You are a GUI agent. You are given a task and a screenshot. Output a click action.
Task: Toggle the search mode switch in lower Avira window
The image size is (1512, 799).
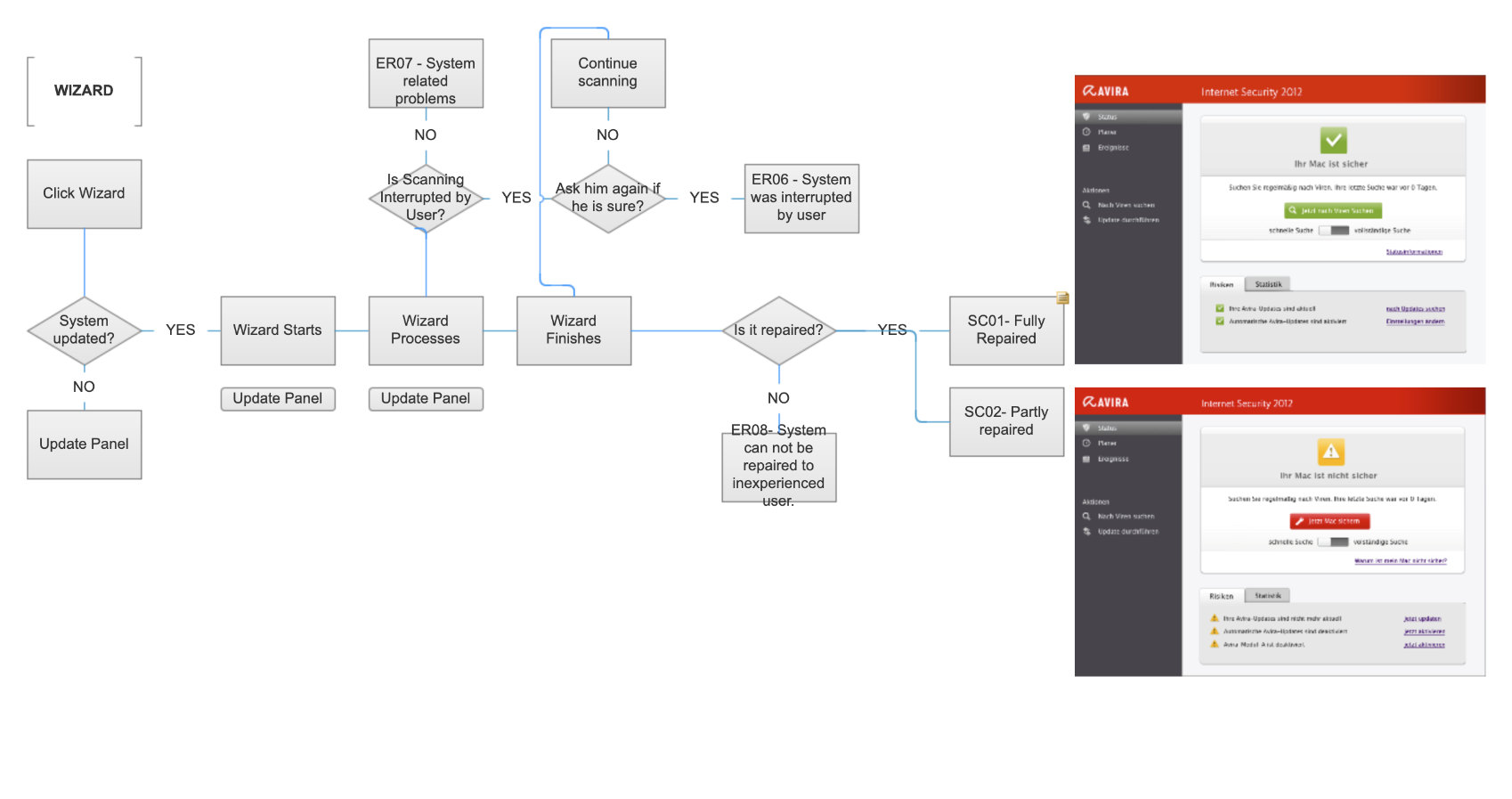(x=1333, y=542)
